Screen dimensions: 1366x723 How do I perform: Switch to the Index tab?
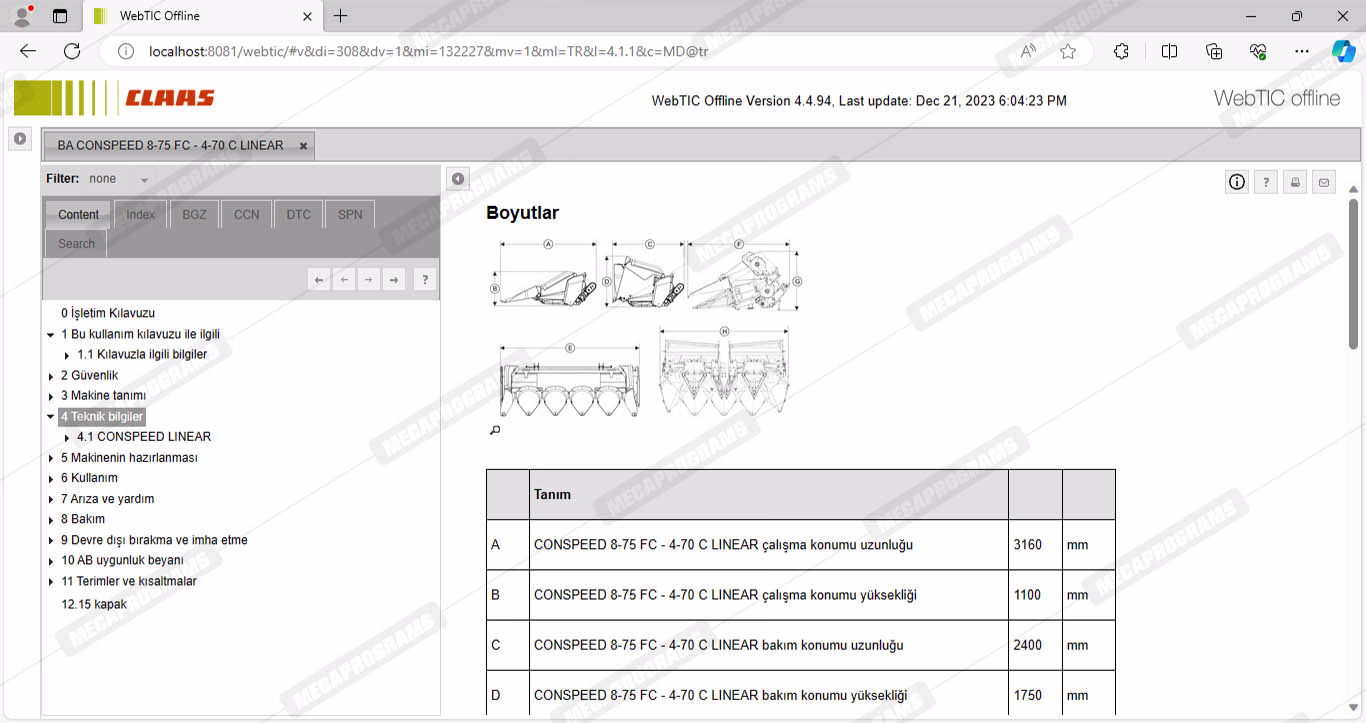click(x=140, y=215)
